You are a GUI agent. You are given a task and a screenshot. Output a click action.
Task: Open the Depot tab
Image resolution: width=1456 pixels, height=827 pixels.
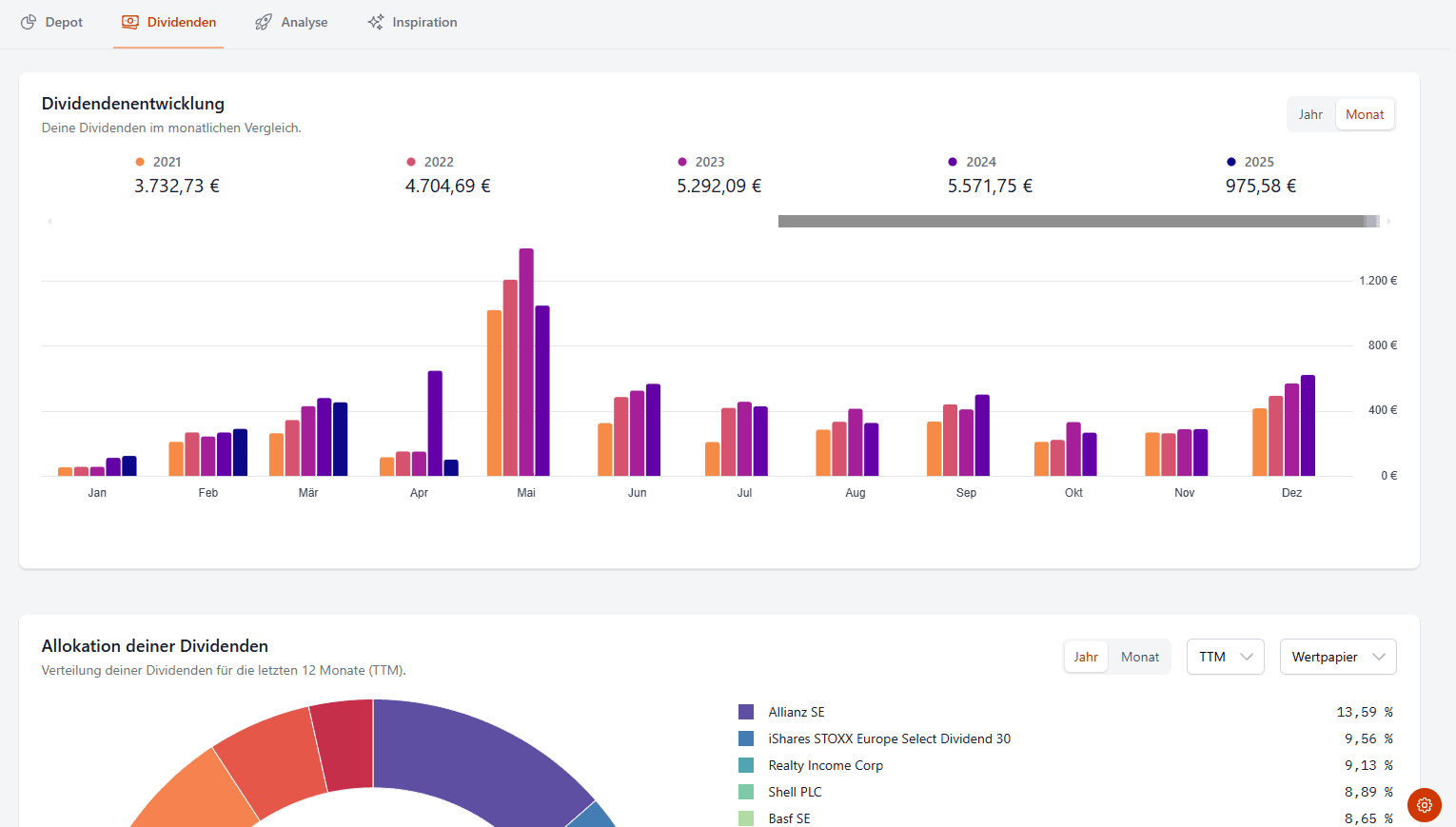pos(52,22)
